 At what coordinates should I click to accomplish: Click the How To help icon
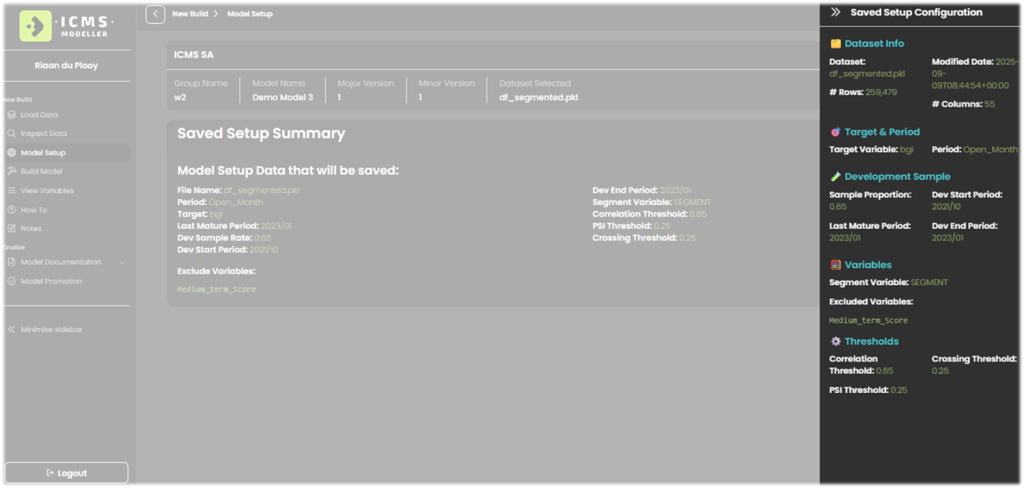click(12, 210)
